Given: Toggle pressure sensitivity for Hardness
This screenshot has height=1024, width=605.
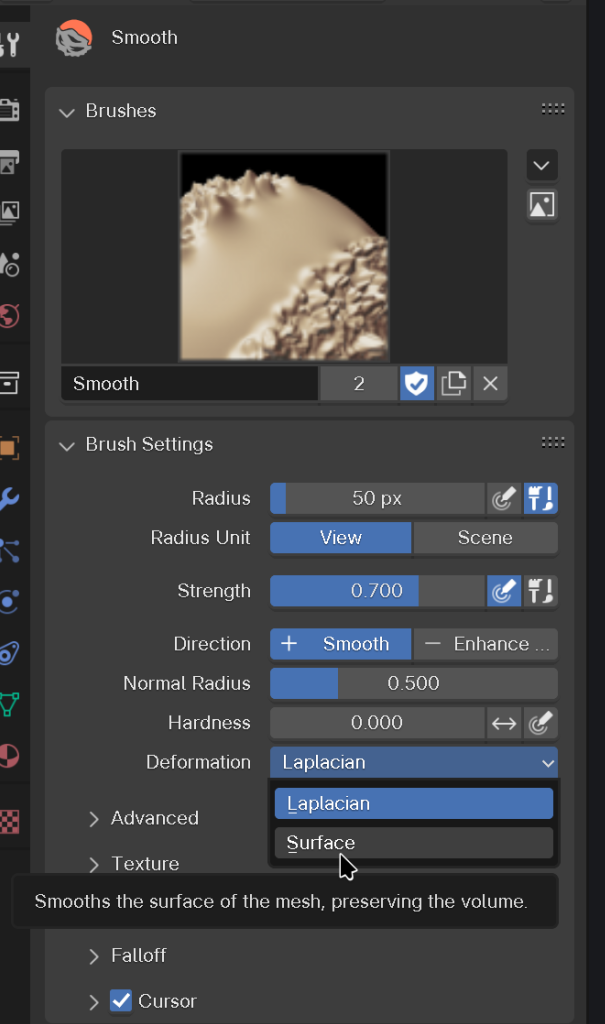Looking at the screenshot, I should point(540,723).
